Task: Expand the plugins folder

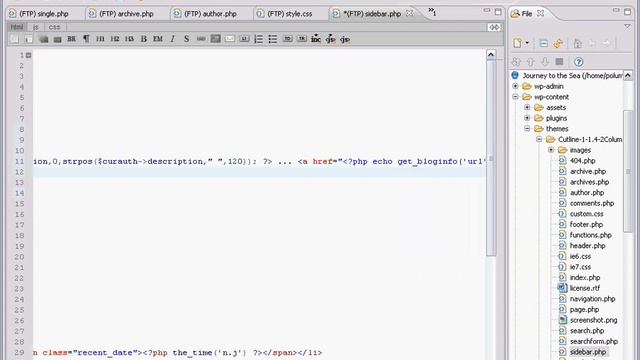Action: [x=527, y=118]
